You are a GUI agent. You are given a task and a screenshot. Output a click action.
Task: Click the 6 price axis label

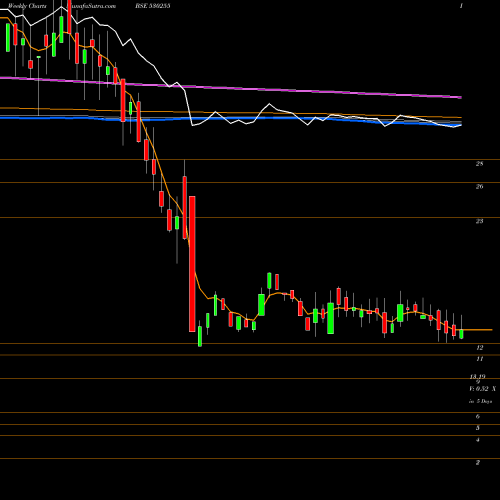click(x=478, y=416)
